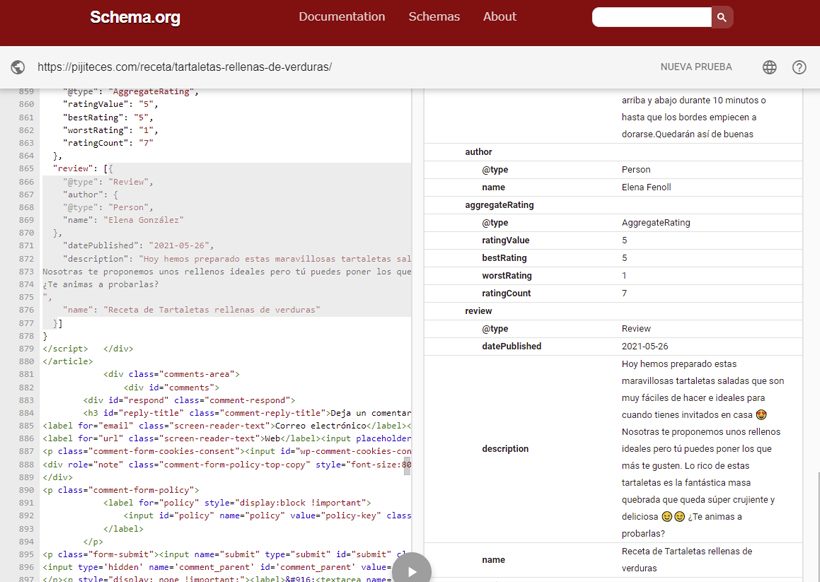Viewport: 820px width, 582px height.
Task: Click the description property label
Action: [x=505, y=449]
